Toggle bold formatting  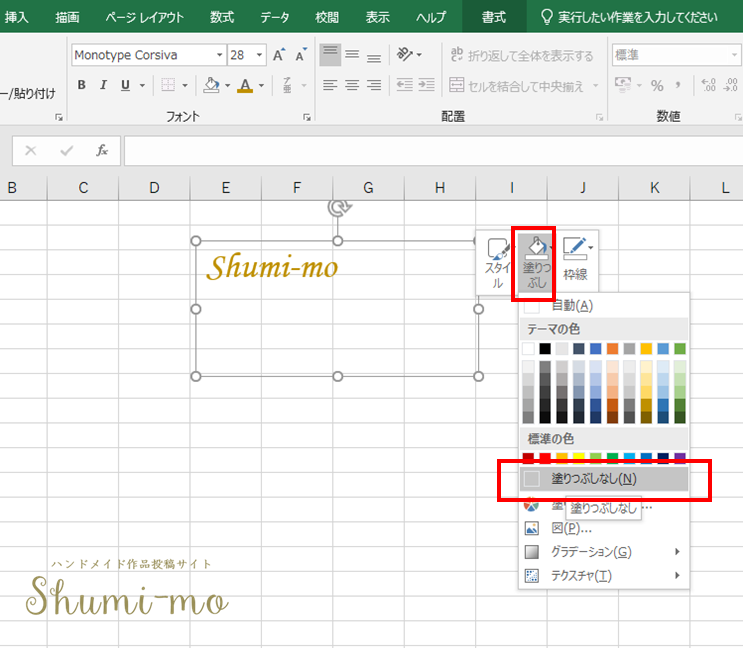pyautogui.click(x=82, y=85)
